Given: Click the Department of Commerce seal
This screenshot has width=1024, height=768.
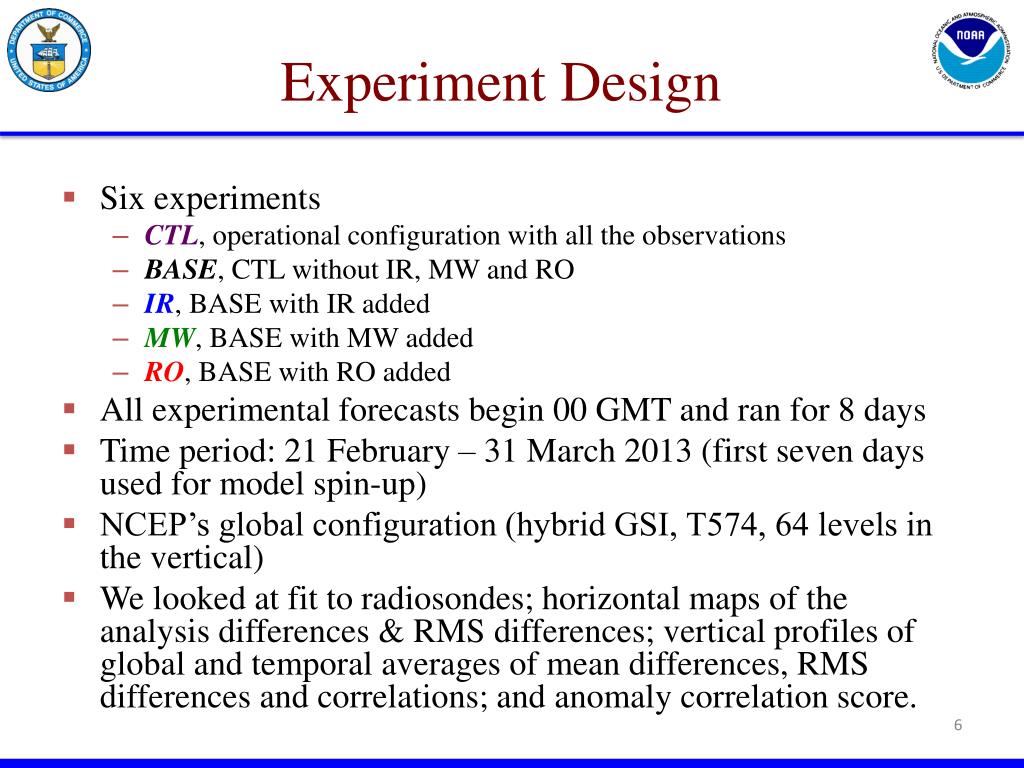Looking at the screenshot, I should (x=49, y=50).
